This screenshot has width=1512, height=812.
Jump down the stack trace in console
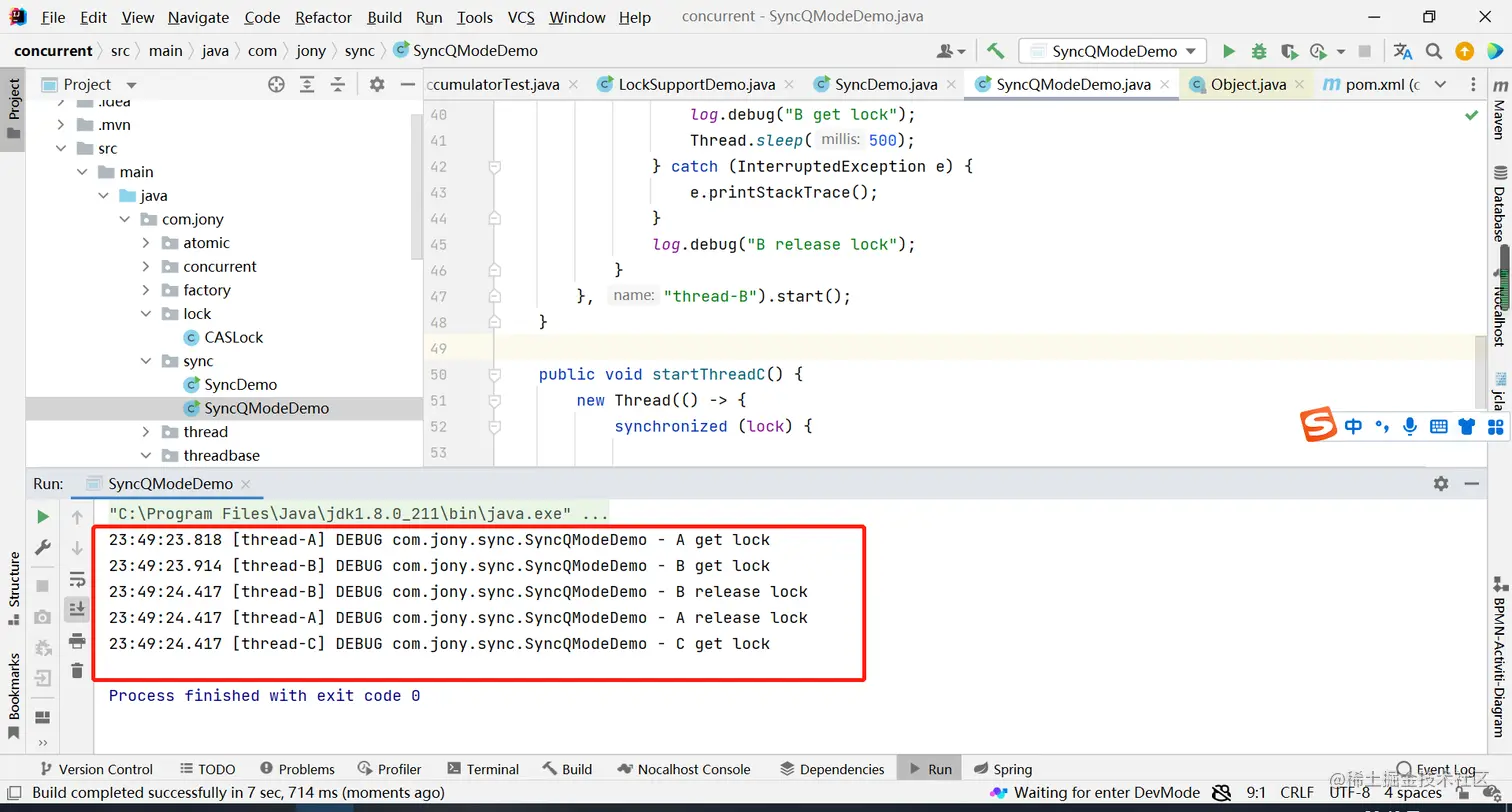point(77,548)
